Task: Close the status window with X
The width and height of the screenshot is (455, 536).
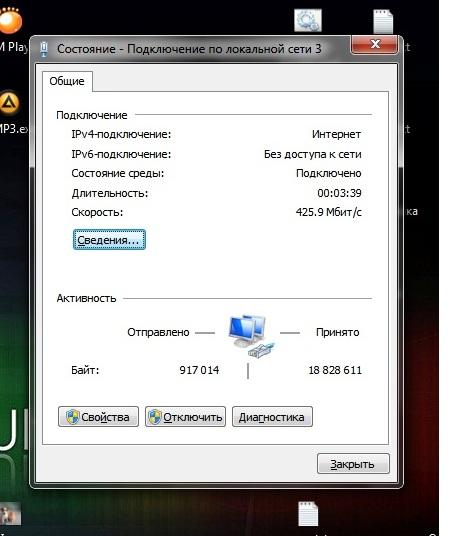Action: (x=375, y=44)
